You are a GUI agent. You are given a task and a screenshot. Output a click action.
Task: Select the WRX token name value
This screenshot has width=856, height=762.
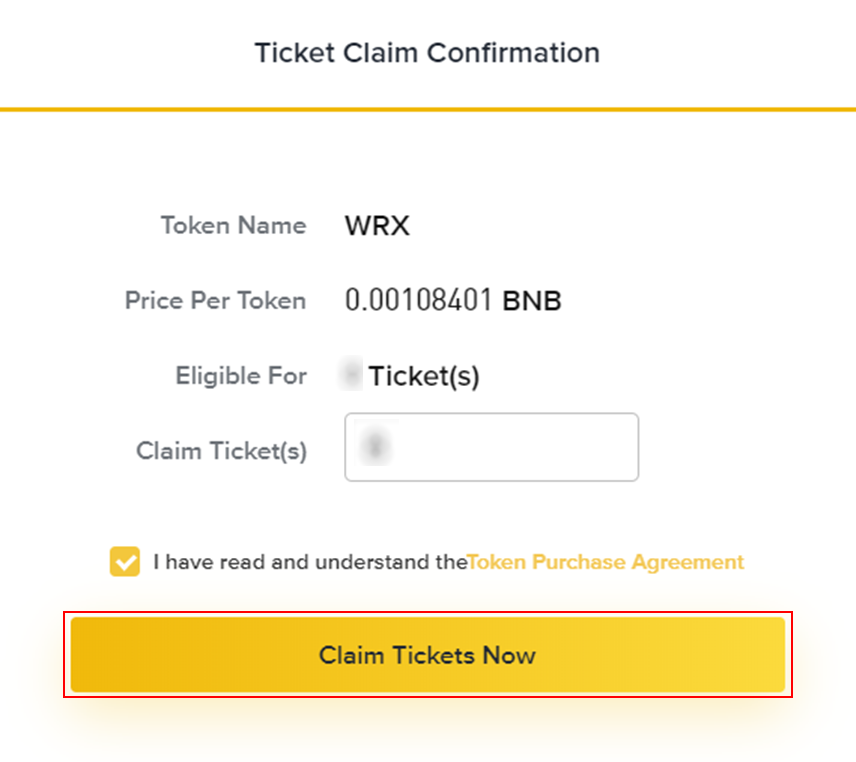[377, 226]
